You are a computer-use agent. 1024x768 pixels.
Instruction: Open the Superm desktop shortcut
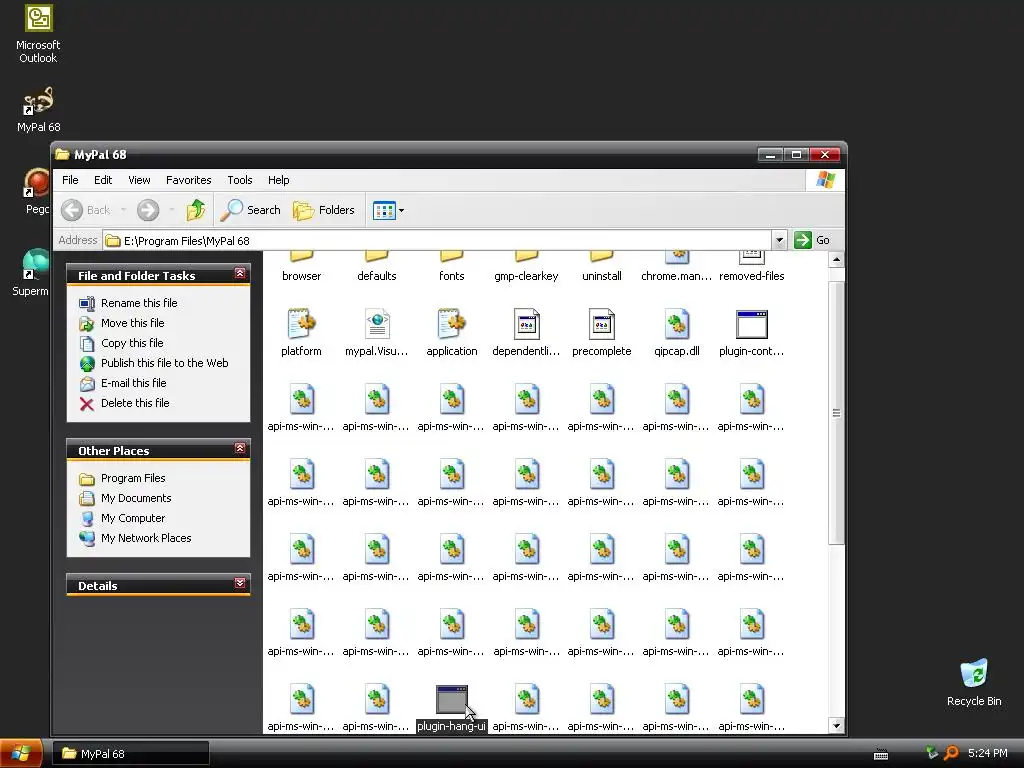[31, 273]
